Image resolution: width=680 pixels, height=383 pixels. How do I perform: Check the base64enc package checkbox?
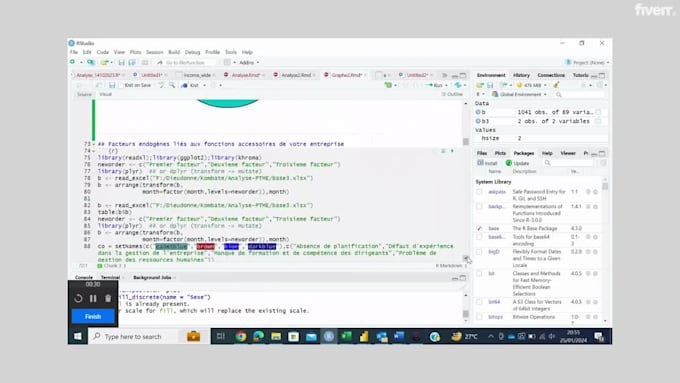pyautogui.click(x=479, y=237)
